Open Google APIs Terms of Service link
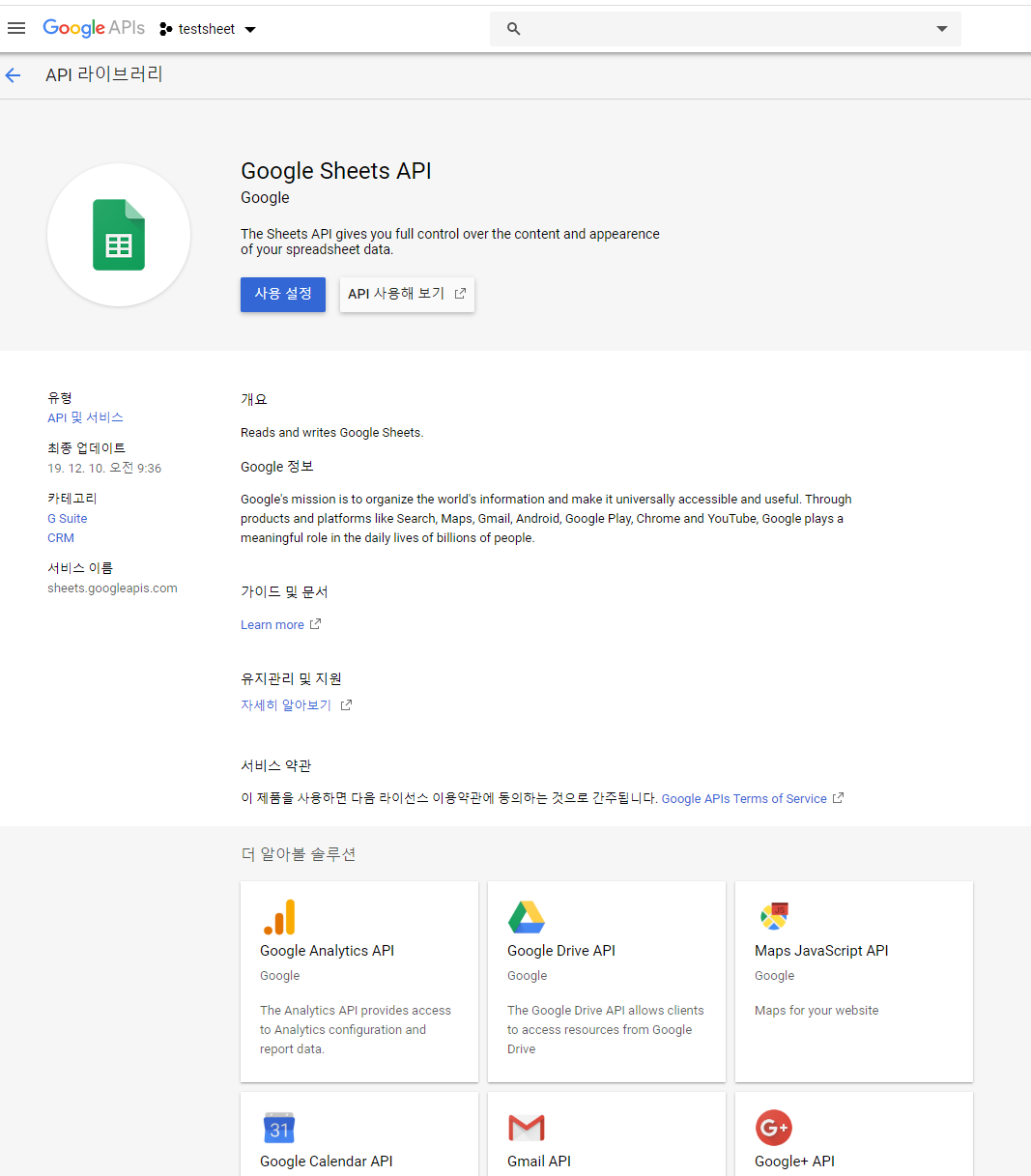The height and width of the screenshot is (1176, 1031). point(744,799)
